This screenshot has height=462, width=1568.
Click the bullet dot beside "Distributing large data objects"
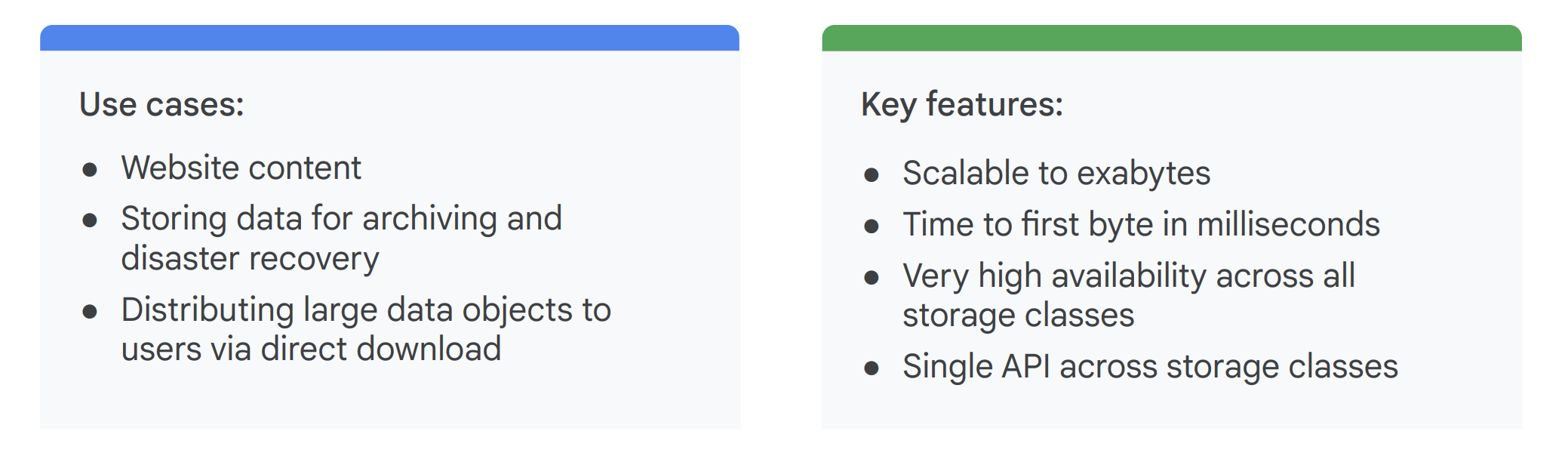[90, 311]
